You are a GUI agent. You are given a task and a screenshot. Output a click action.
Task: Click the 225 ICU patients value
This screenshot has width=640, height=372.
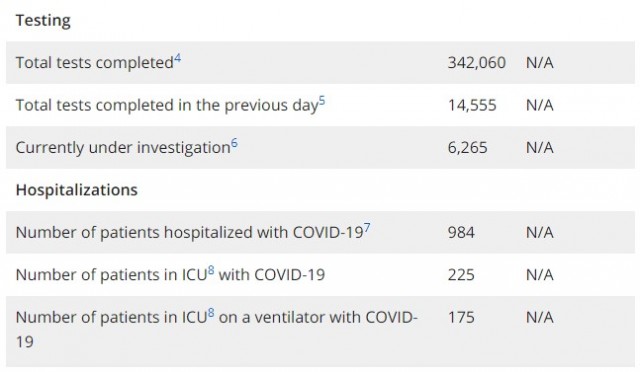(x=461, y=275)
